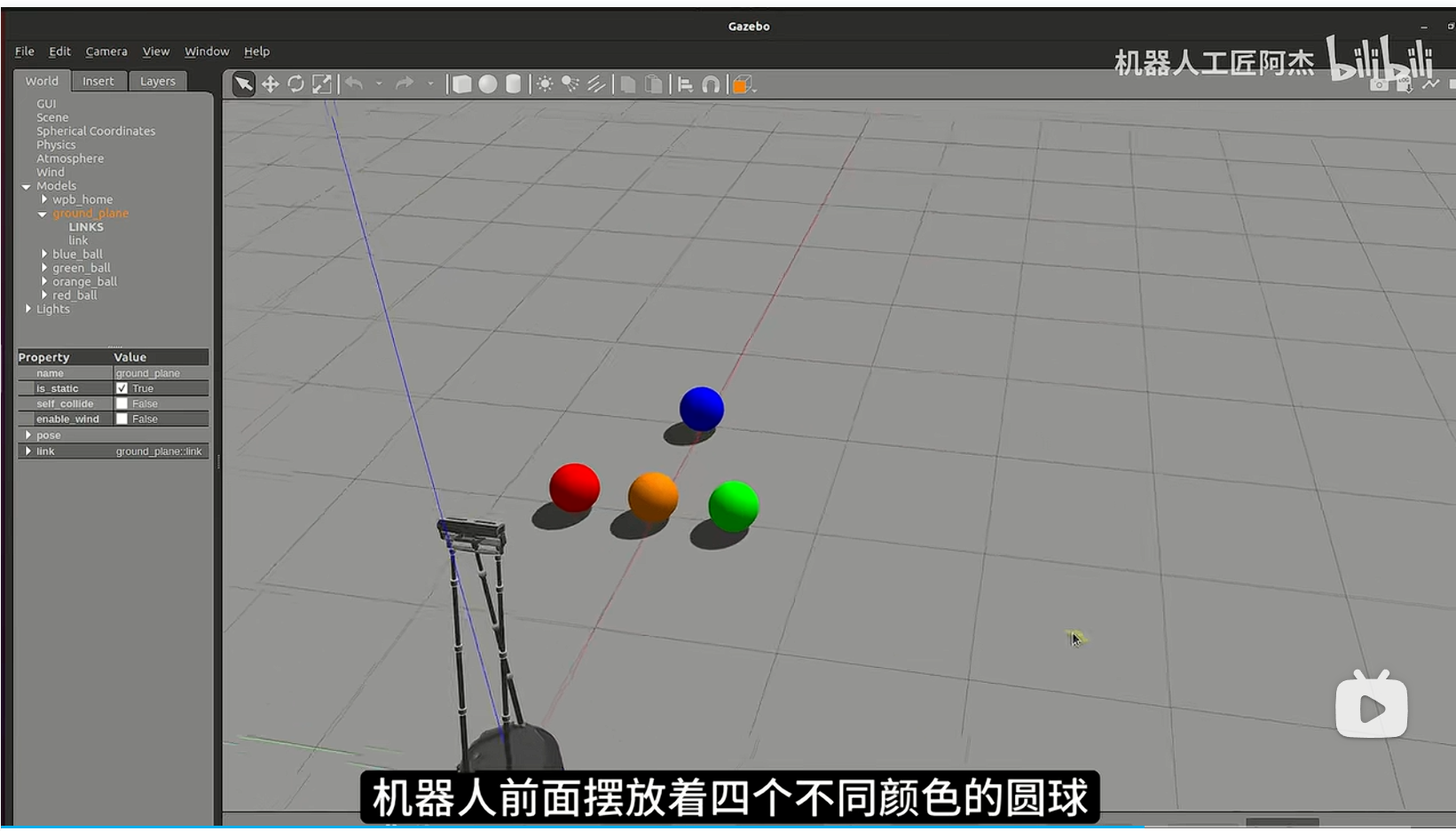This screenshot has width=1456, height=831.
Task: Select the 'link' item under LINKS
Action: pyautogui.click(x=78, y=240)
